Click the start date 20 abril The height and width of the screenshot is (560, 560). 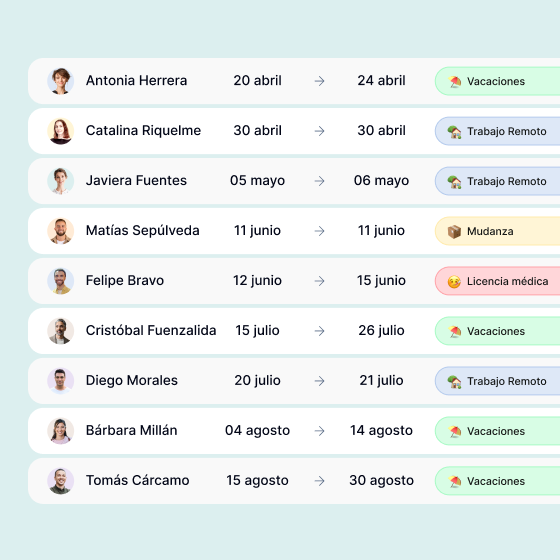(x=258, y=81)
